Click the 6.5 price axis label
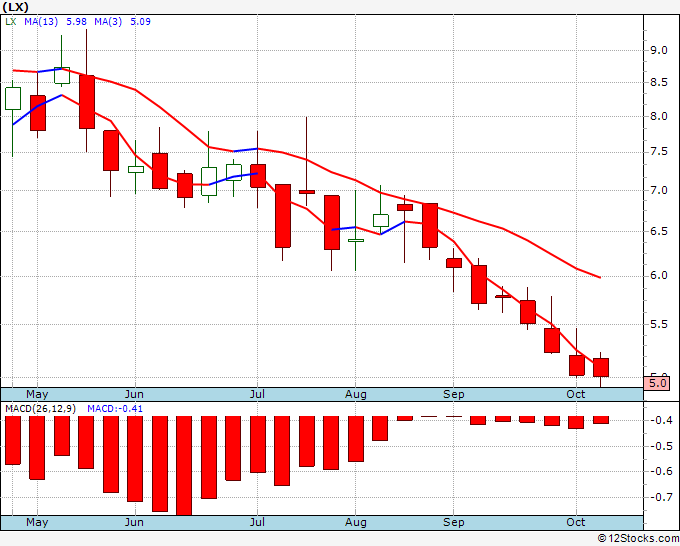 pos(658,231)
